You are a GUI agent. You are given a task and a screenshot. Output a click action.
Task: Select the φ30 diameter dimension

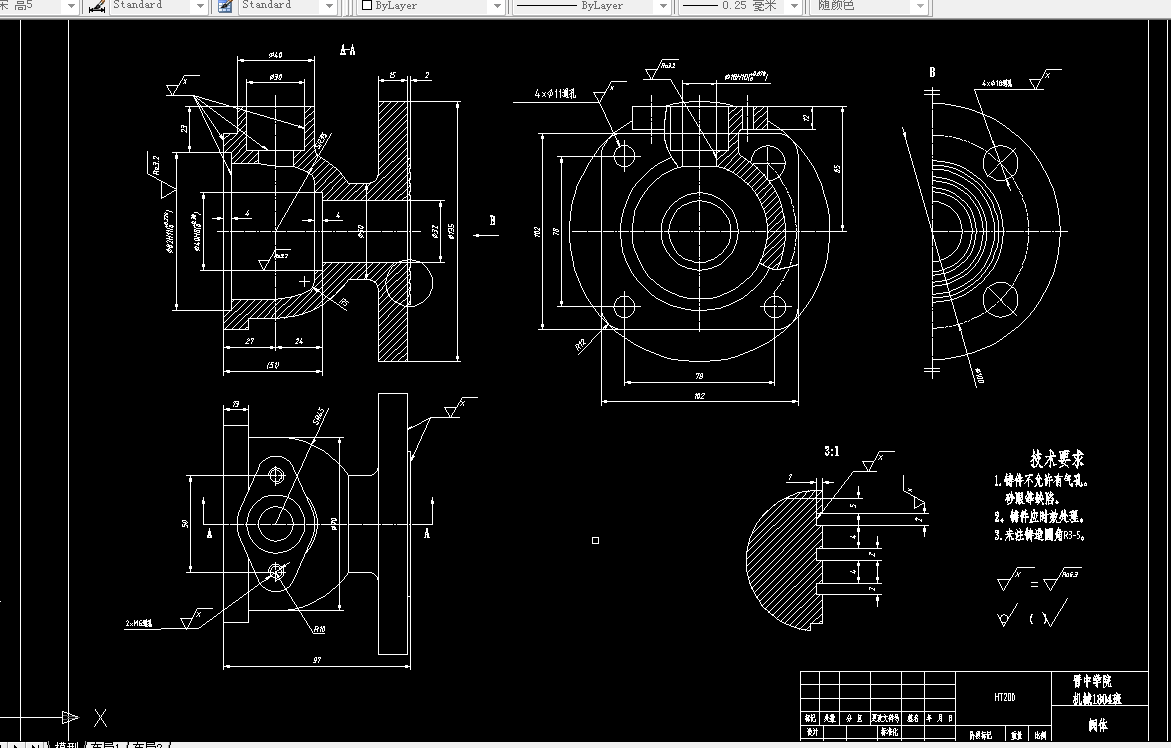point(275,77)
